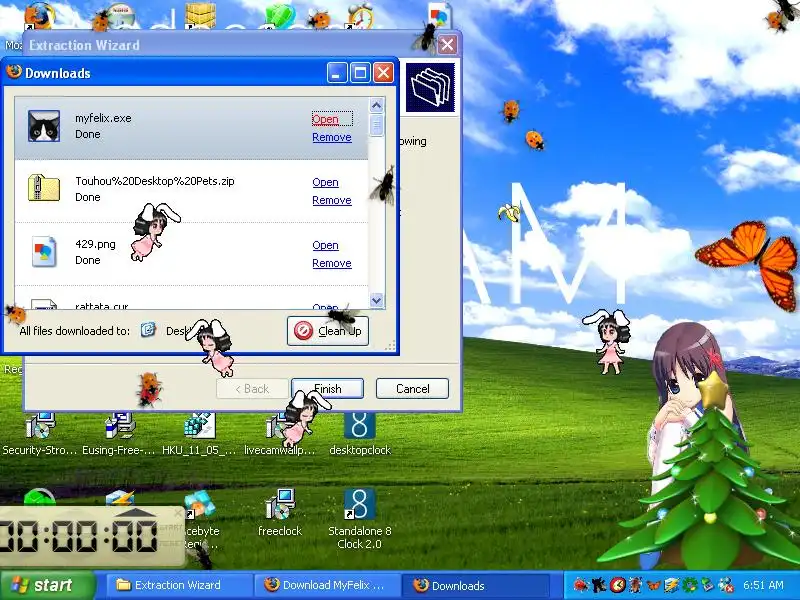Click the taskbar clock showing 6:51 AM

(x=763, y=585)
